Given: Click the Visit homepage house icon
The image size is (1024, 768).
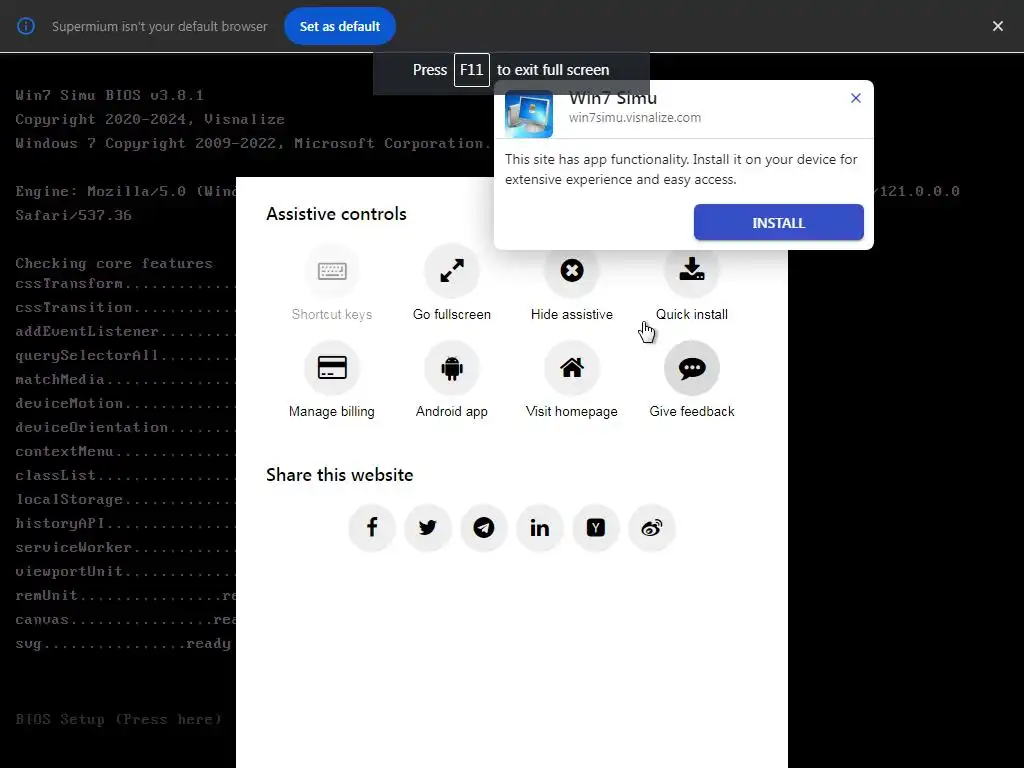Looking at the screenshot, I should click(571, 368).
